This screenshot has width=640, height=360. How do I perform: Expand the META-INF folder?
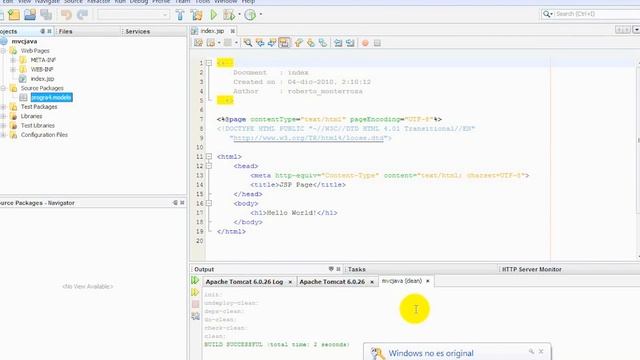(x=13, y=60)
